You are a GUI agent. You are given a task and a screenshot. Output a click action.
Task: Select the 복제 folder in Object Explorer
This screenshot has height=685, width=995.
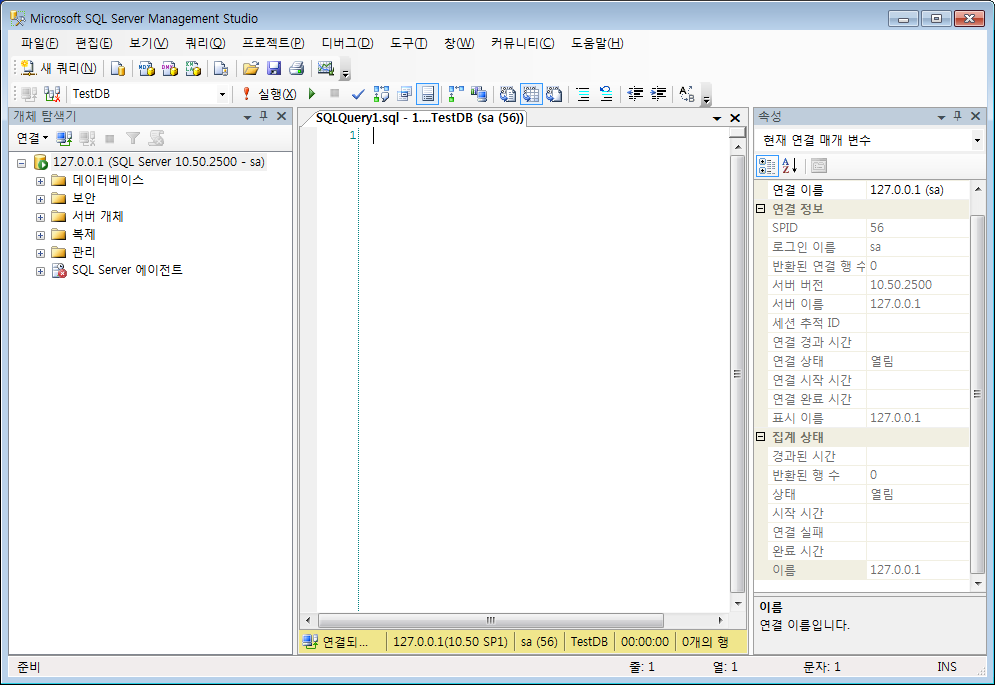pos(83,234)
